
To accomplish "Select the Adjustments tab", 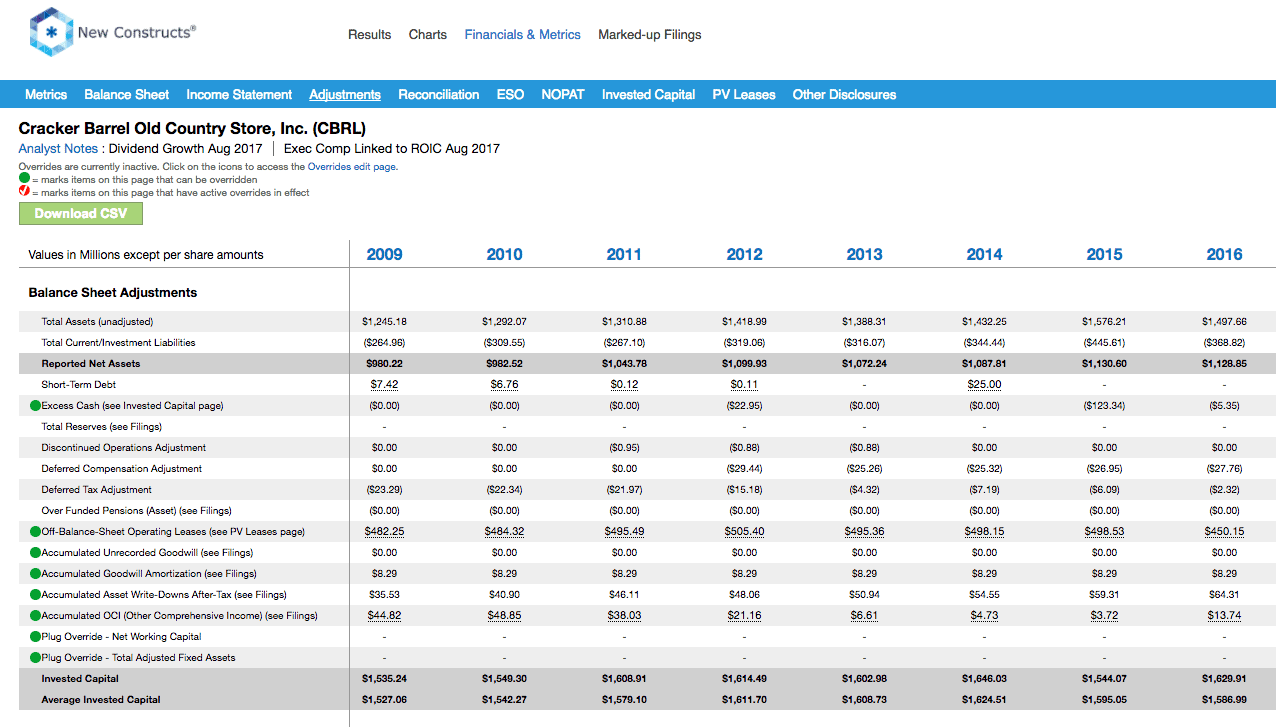I will [345, 95].
